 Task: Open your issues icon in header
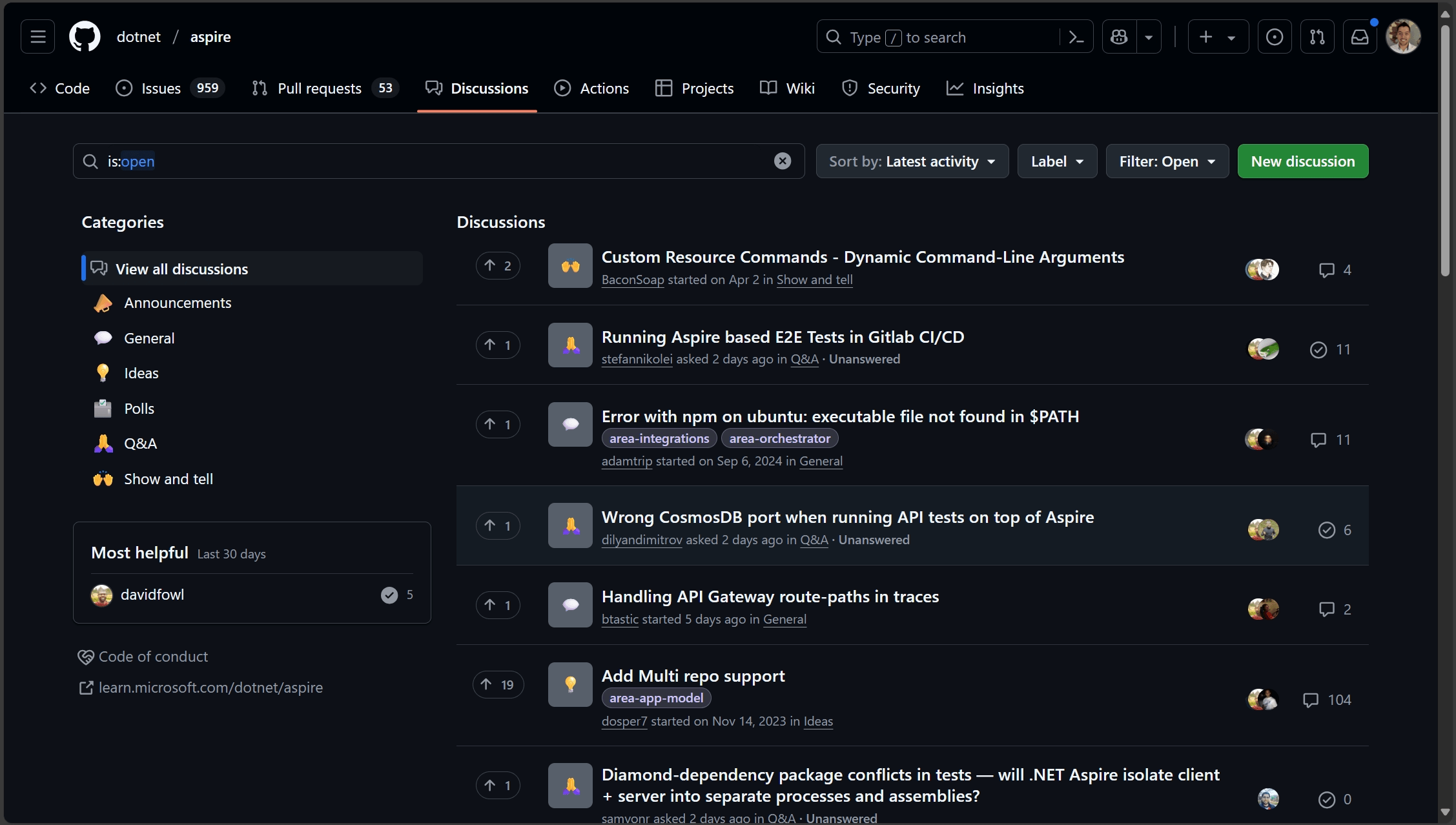pos(1275,37)
